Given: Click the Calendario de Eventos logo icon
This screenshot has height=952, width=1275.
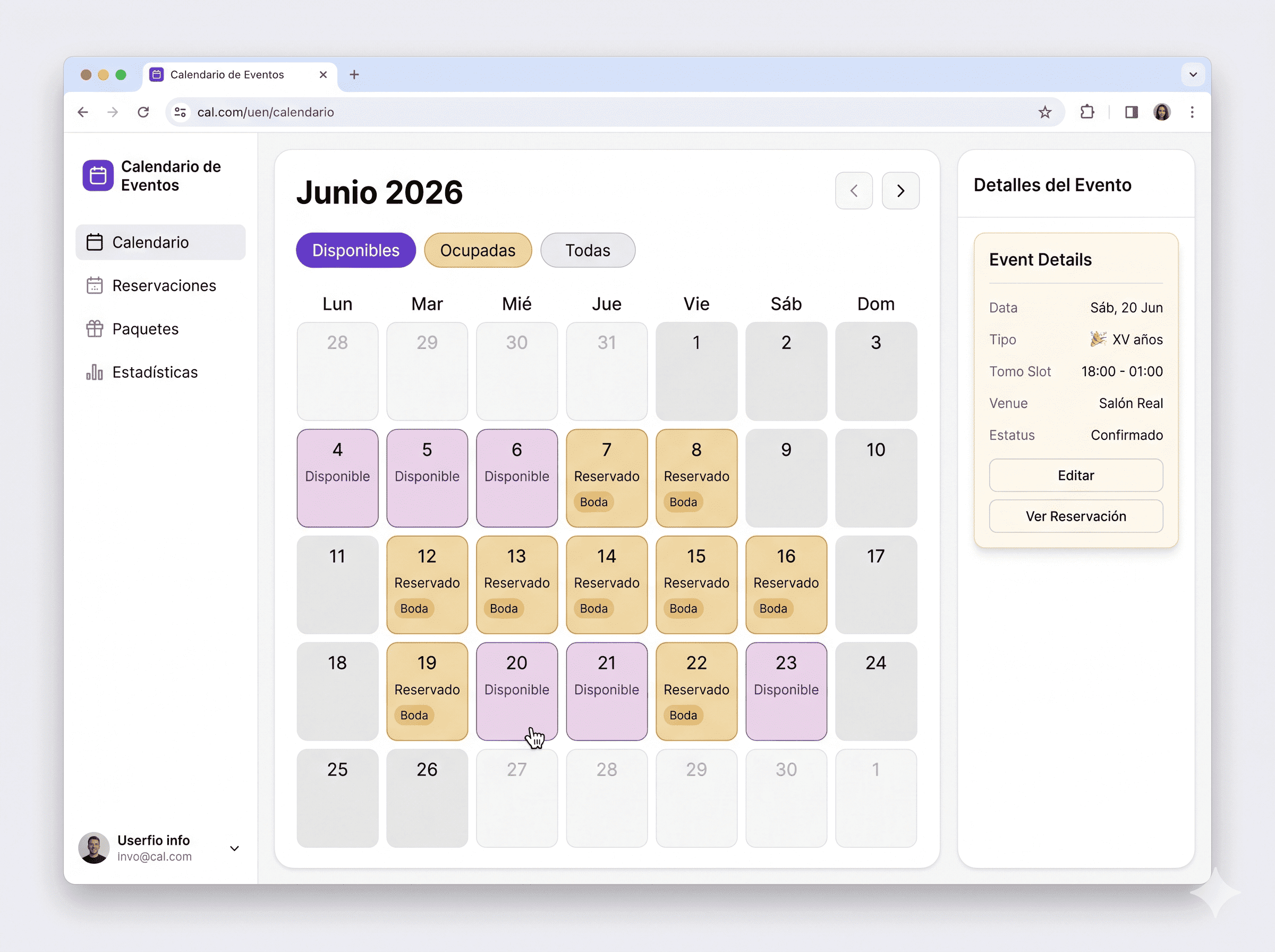Looking at the screenshot, I should coord(98,175).
